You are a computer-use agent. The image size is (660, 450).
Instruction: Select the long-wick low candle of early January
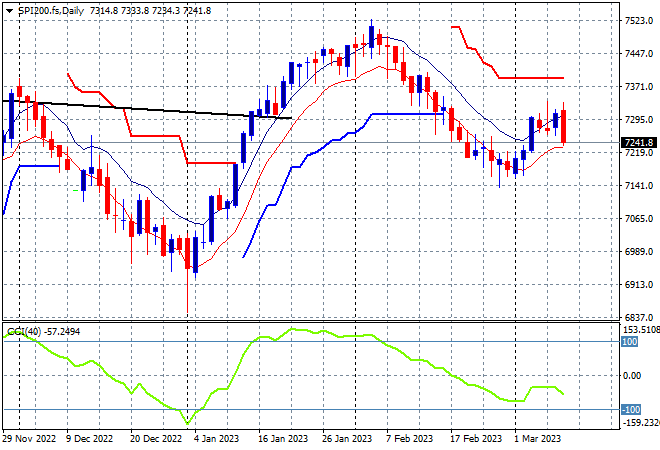click(187, 276)
